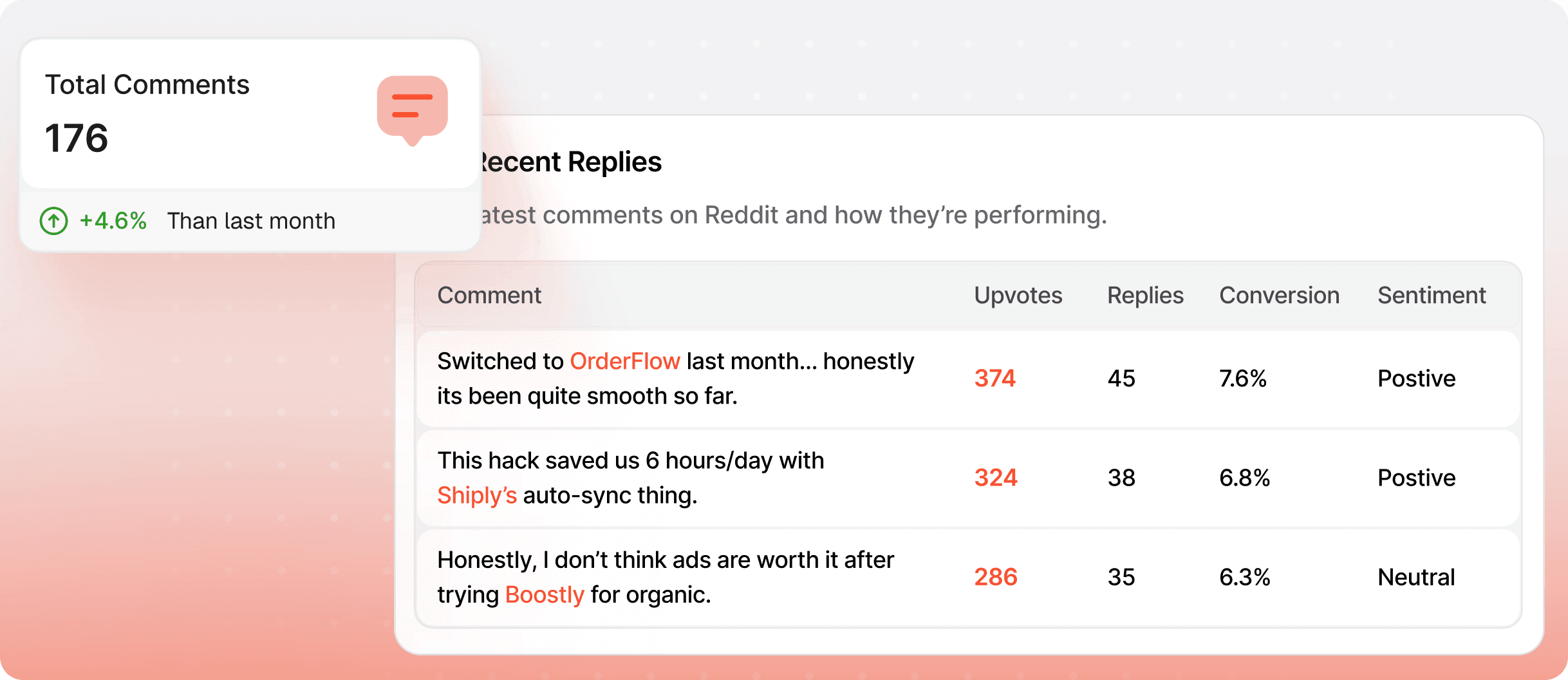
Task: Click the Neutral sentiment label
Action: [1415, 577]
